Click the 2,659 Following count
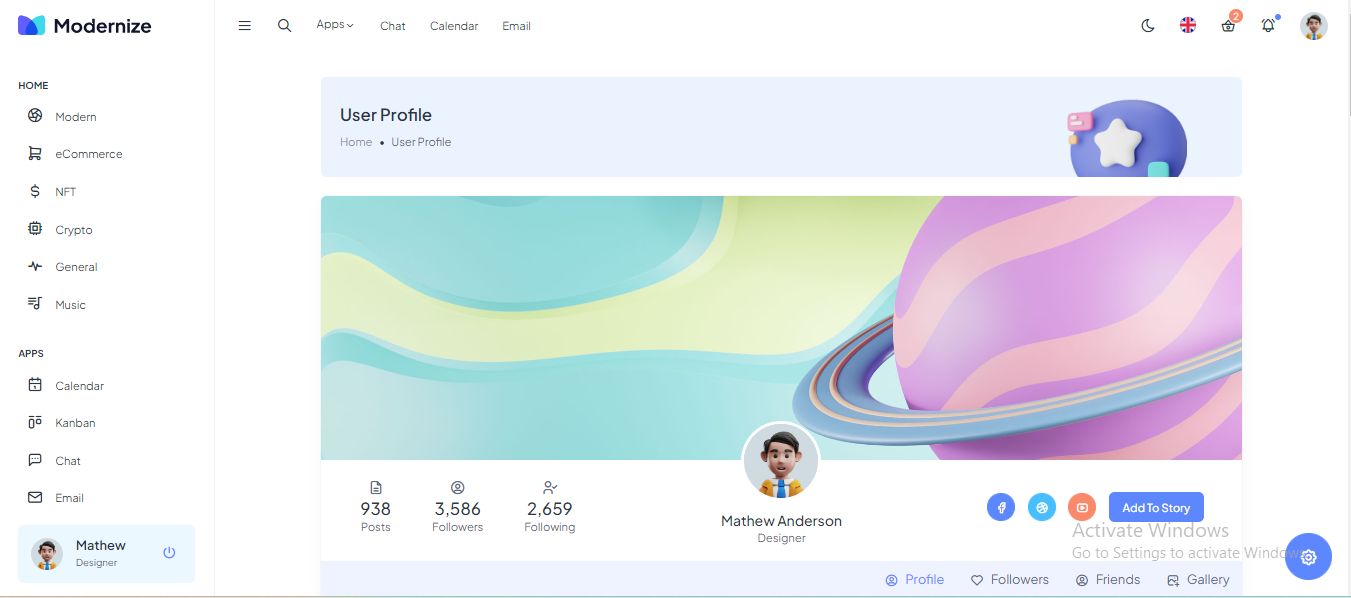Screen dimensions: 1351x598 pyautogui.click(x=550, y=509)
